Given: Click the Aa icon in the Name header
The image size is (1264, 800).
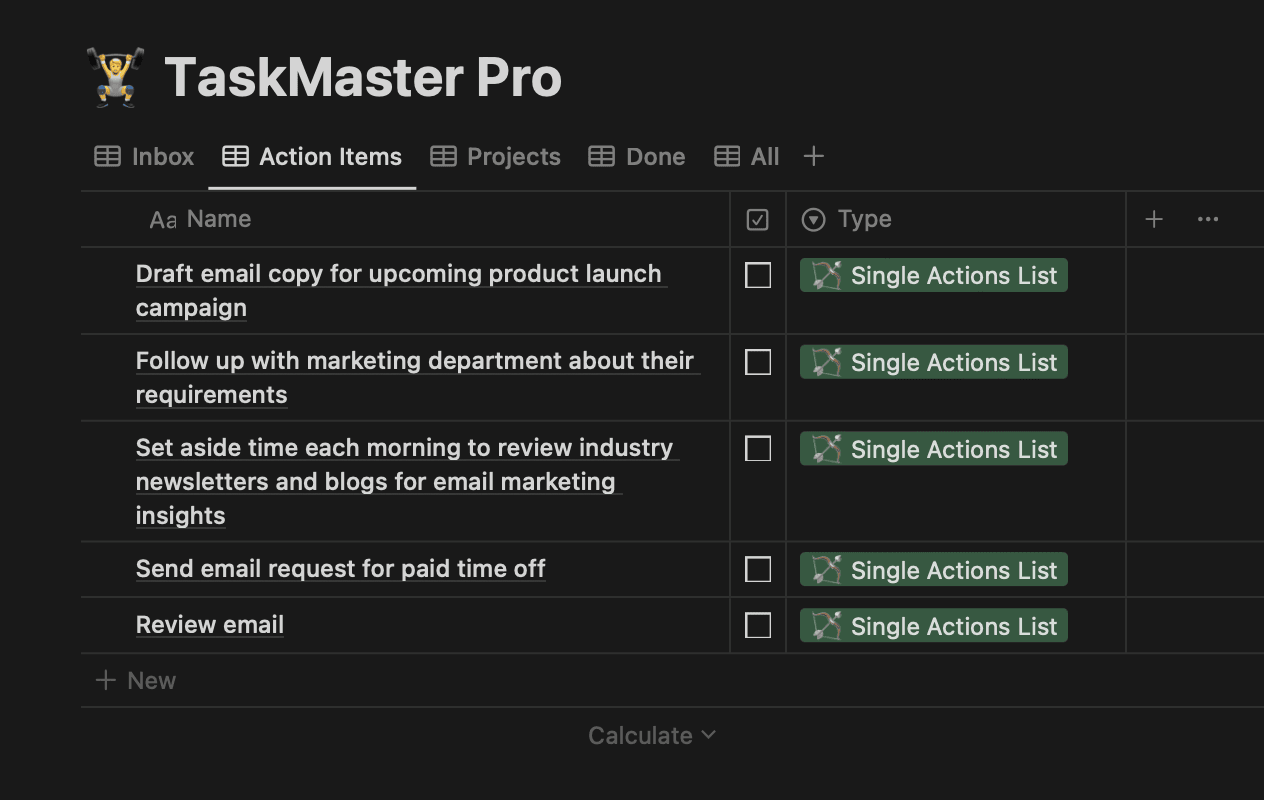Looking at the screenshot, I should (x=162, y=219).
